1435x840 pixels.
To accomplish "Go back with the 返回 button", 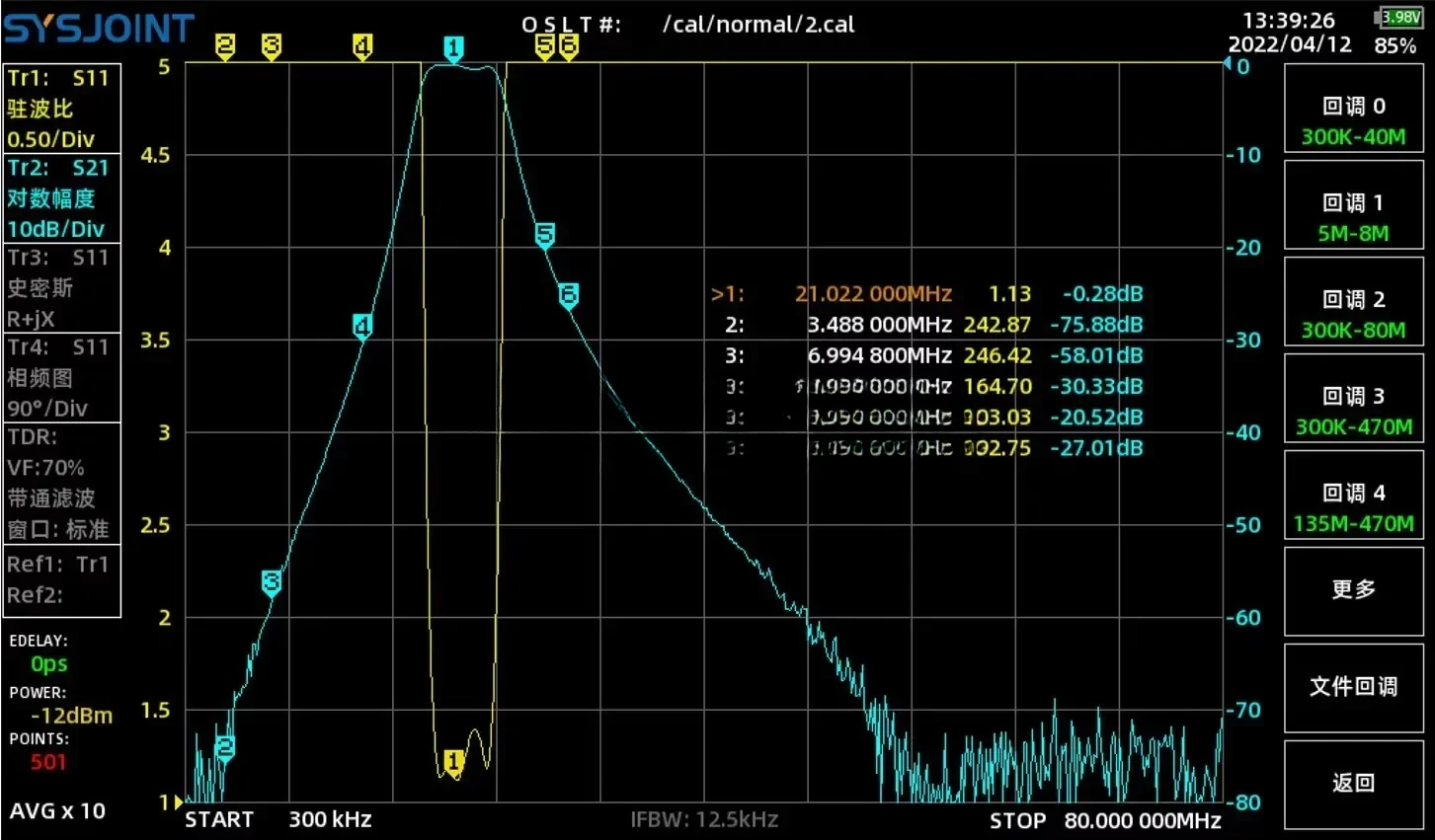I will click(1353, 784).
